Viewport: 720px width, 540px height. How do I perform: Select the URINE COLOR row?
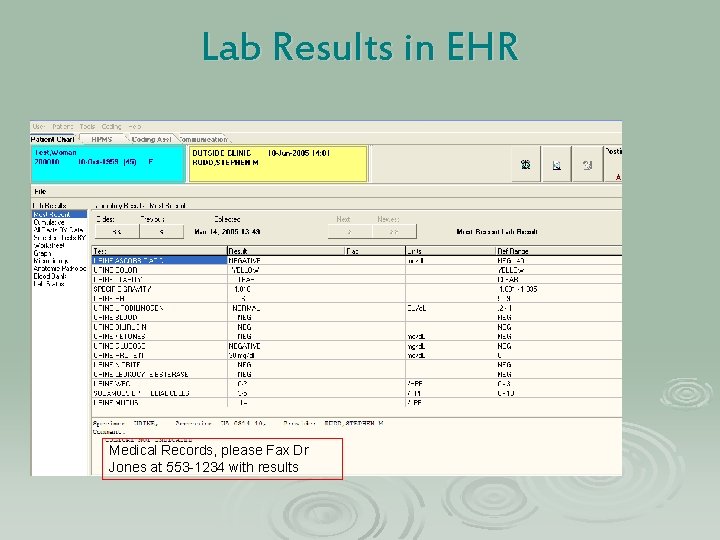point(357,270)
